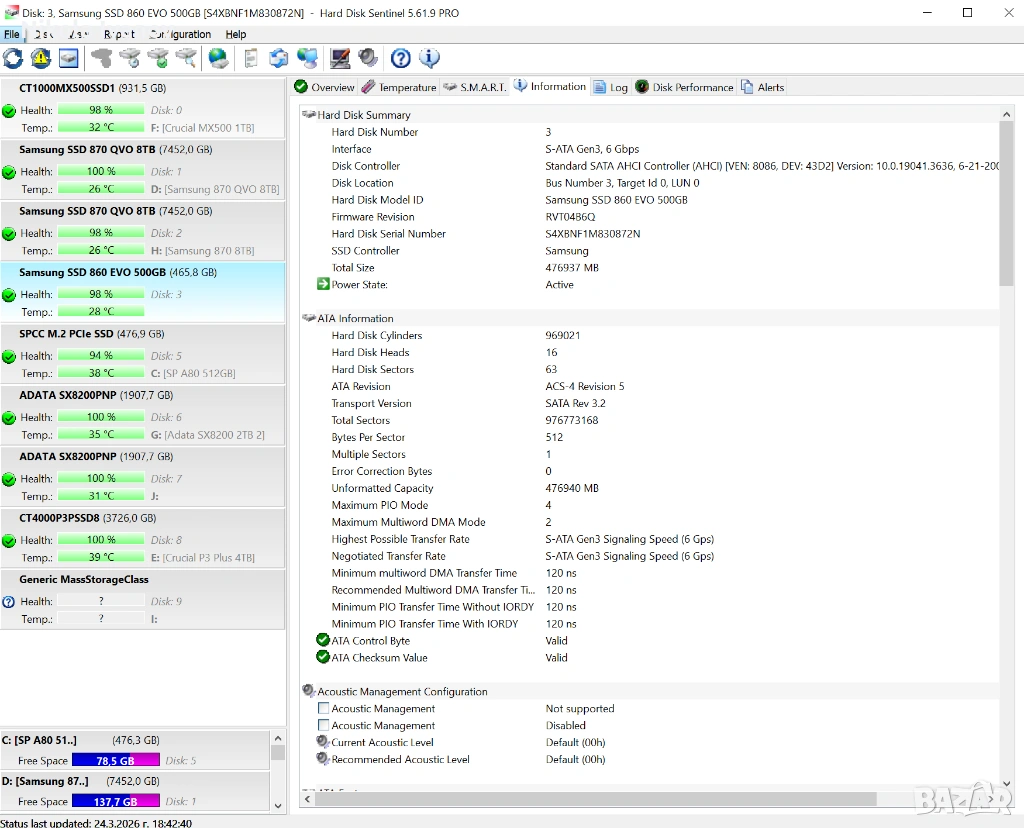Click the drive list scroll down arrow

click(278, 805)
